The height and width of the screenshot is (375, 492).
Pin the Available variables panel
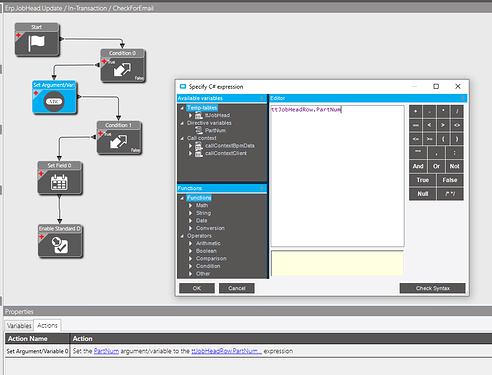click(x=262, y=98)
